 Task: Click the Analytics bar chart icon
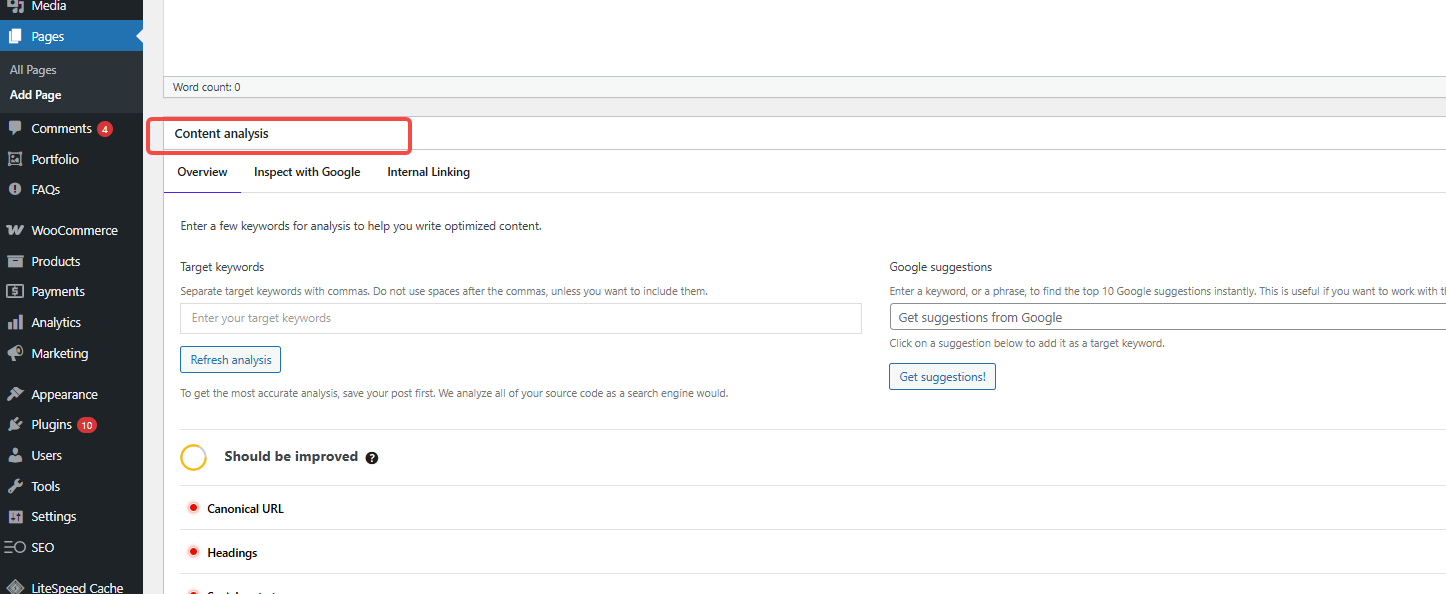coord(15,323)
